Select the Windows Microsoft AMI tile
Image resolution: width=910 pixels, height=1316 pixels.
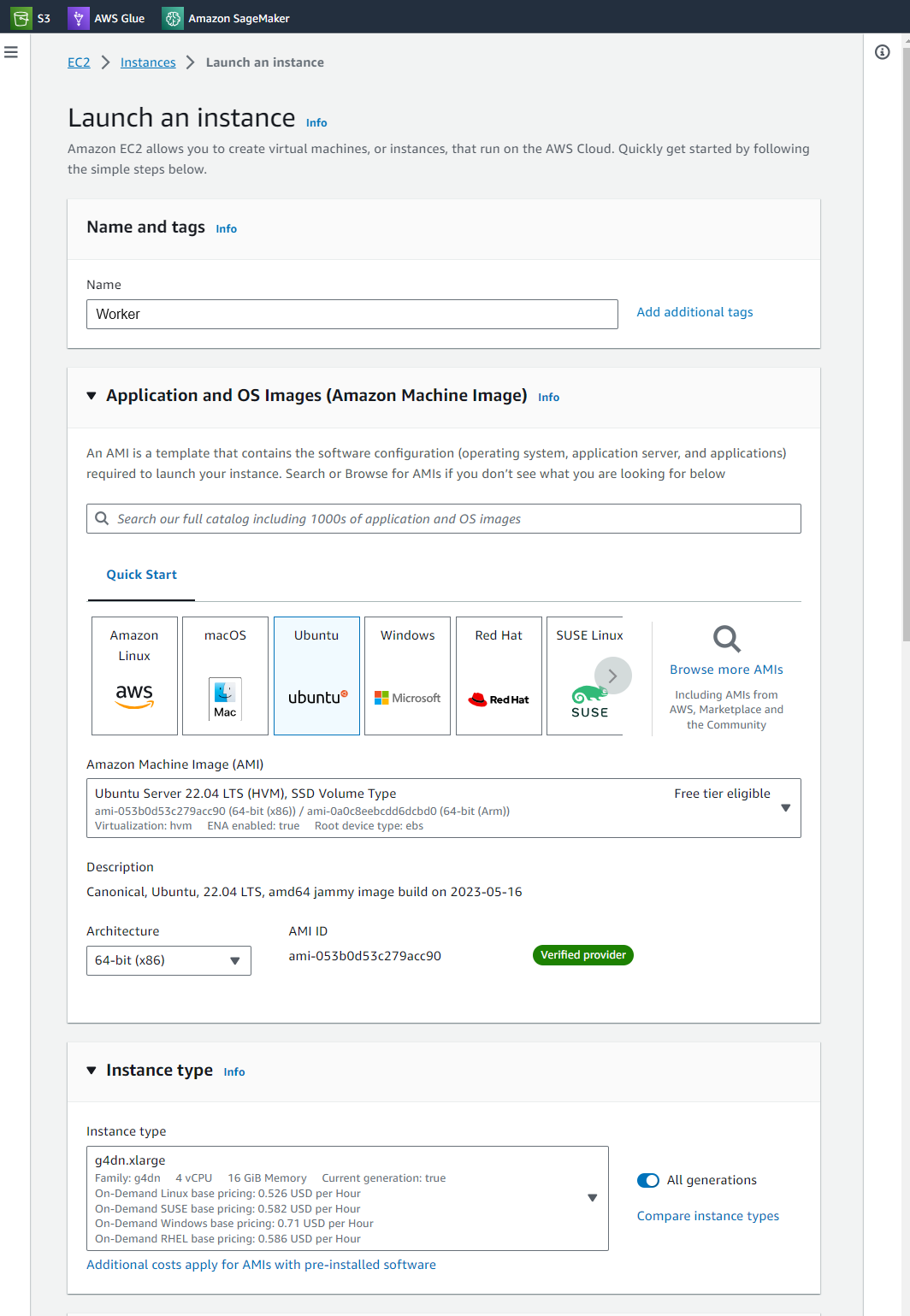coord(407,676)
